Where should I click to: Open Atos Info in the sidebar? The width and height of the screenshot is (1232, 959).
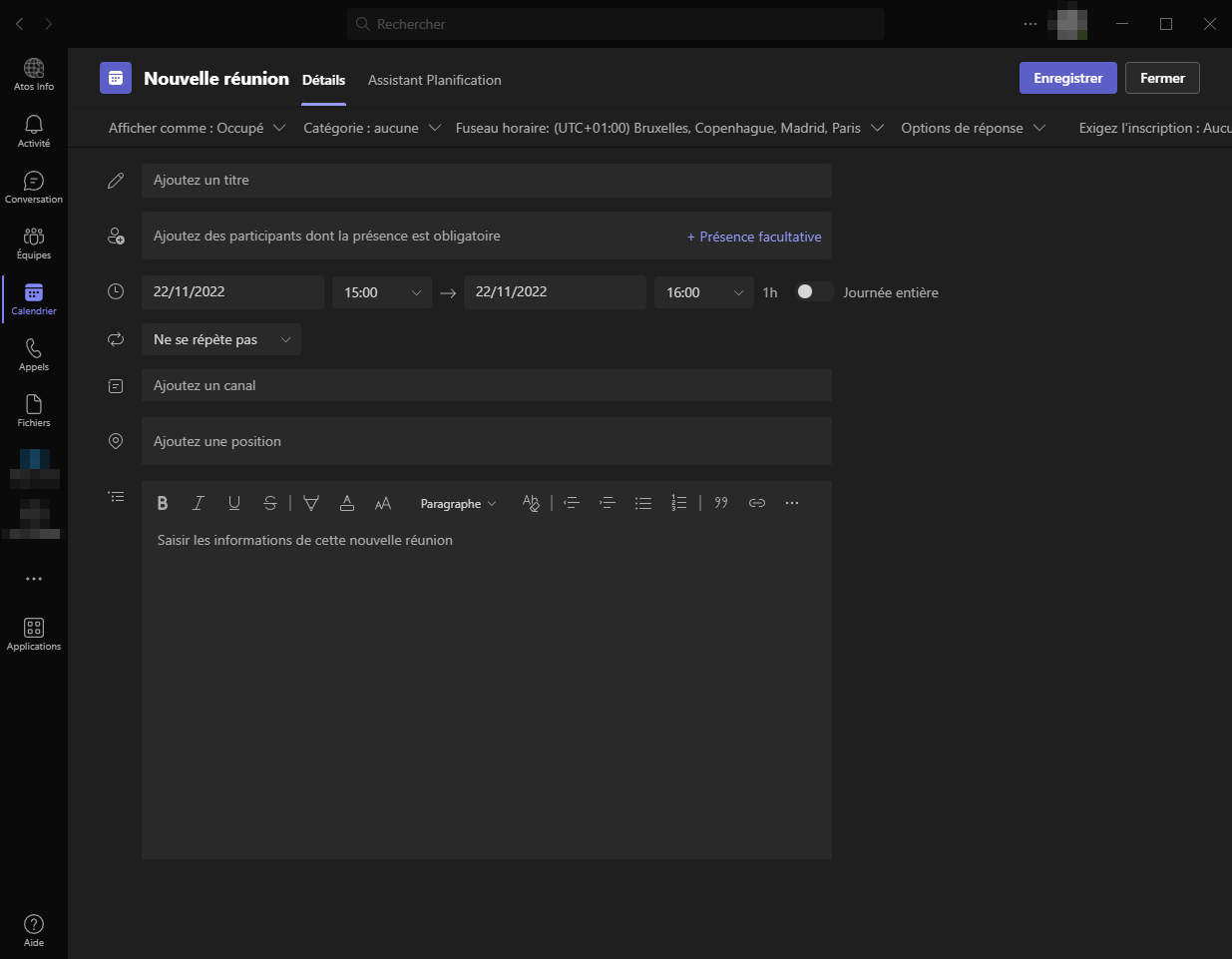coord(34,75)
